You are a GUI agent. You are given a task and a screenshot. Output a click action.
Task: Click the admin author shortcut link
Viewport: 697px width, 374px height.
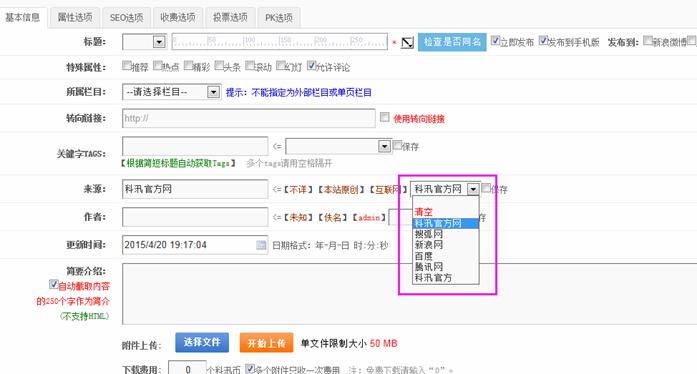pos(369,217)
